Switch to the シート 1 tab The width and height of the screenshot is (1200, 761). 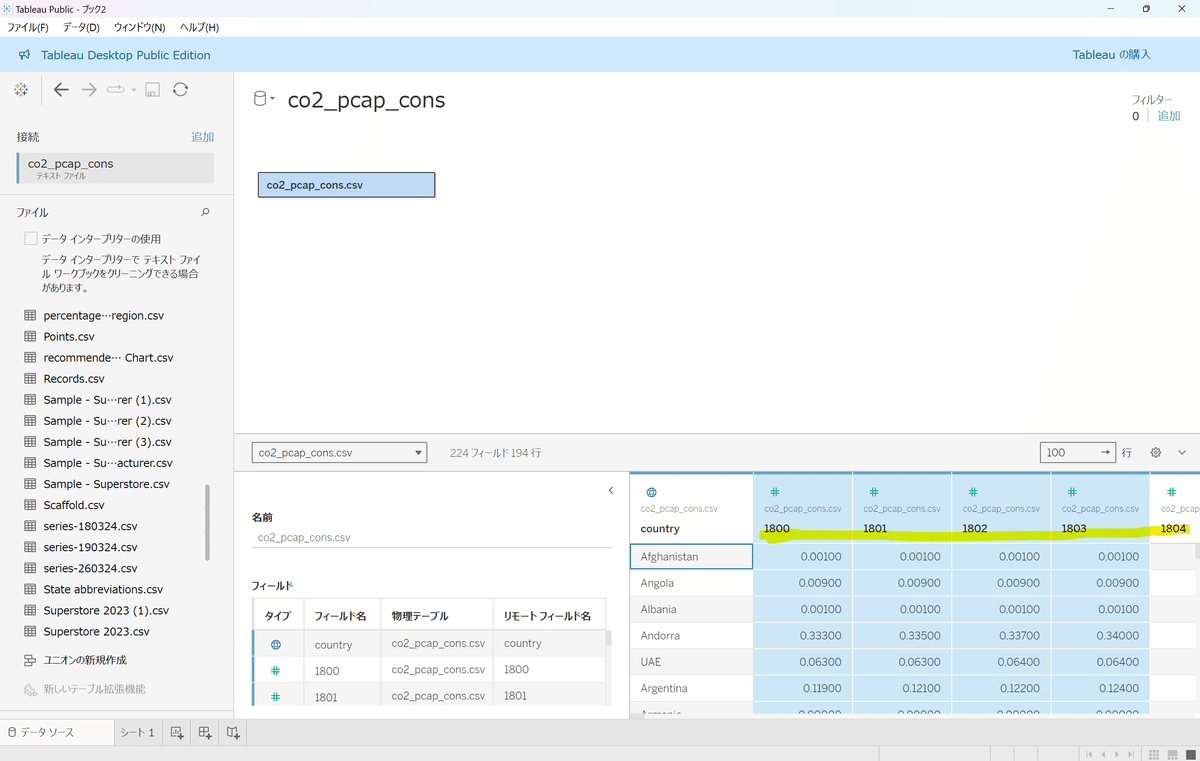137,733
